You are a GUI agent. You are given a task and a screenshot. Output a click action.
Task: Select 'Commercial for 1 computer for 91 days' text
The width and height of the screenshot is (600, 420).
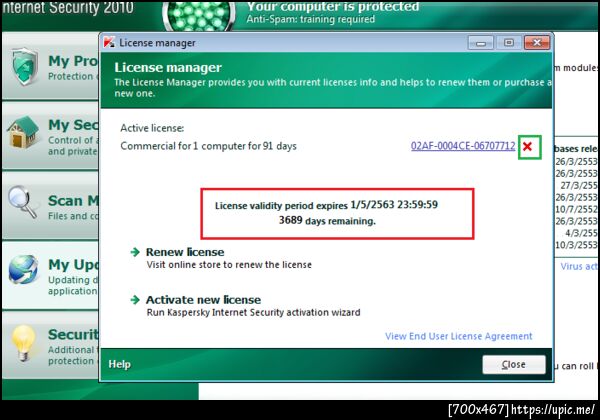click(x=209, y=146)
